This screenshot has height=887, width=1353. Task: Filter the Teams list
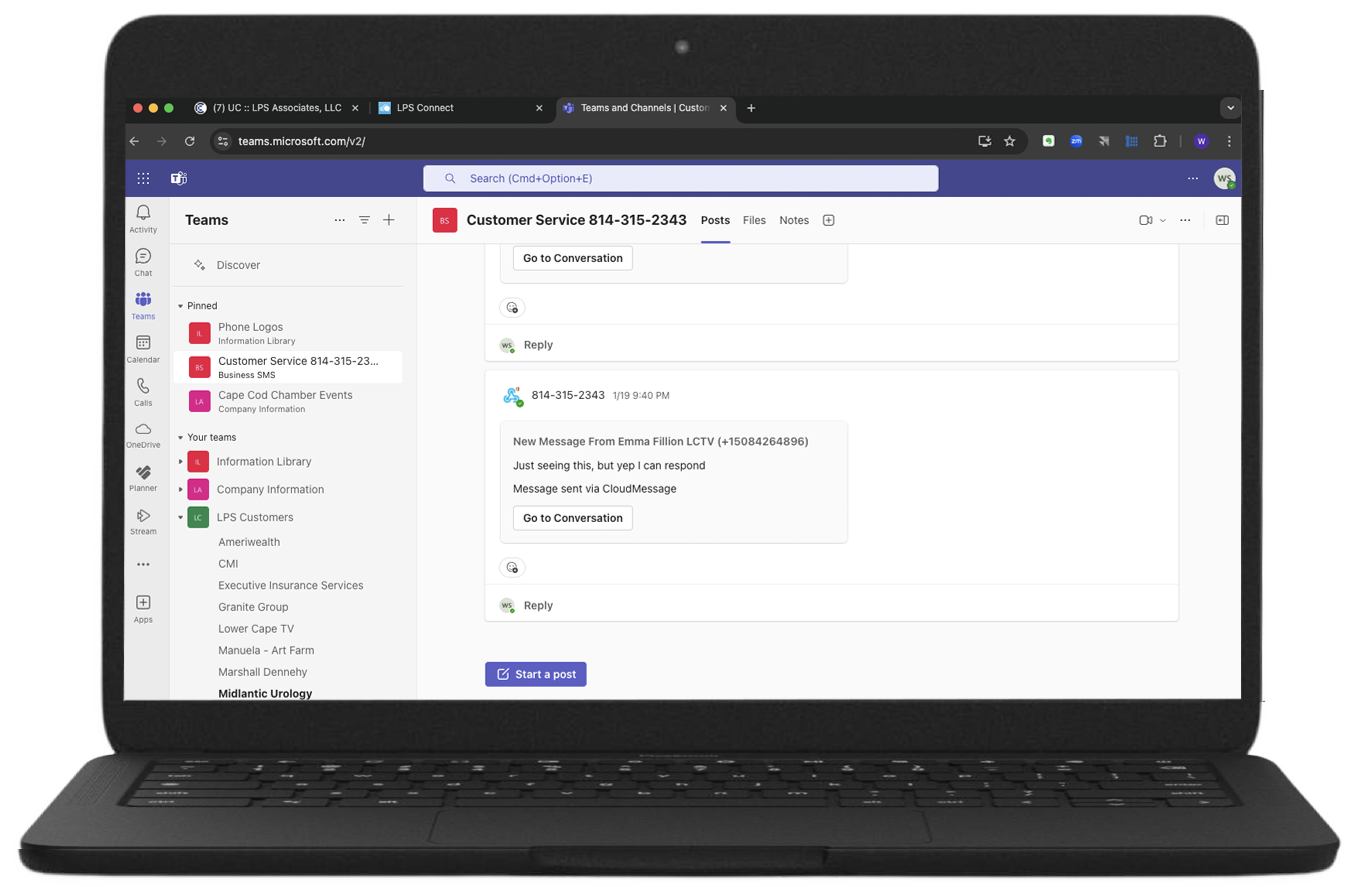pyautogui.click(x=365, y=220)
